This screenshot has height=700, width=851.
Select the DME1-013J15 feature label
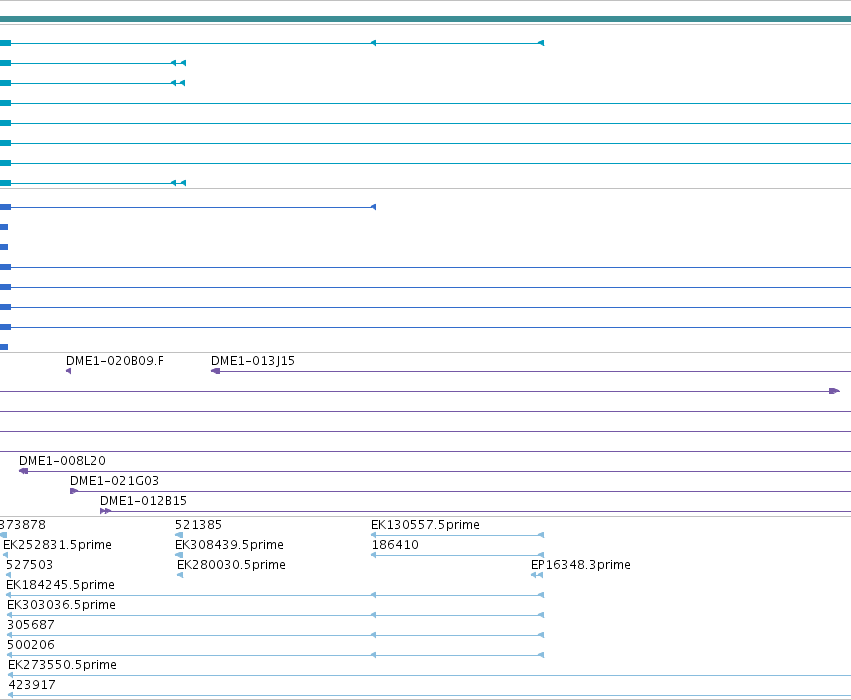[x=253, y=361]
